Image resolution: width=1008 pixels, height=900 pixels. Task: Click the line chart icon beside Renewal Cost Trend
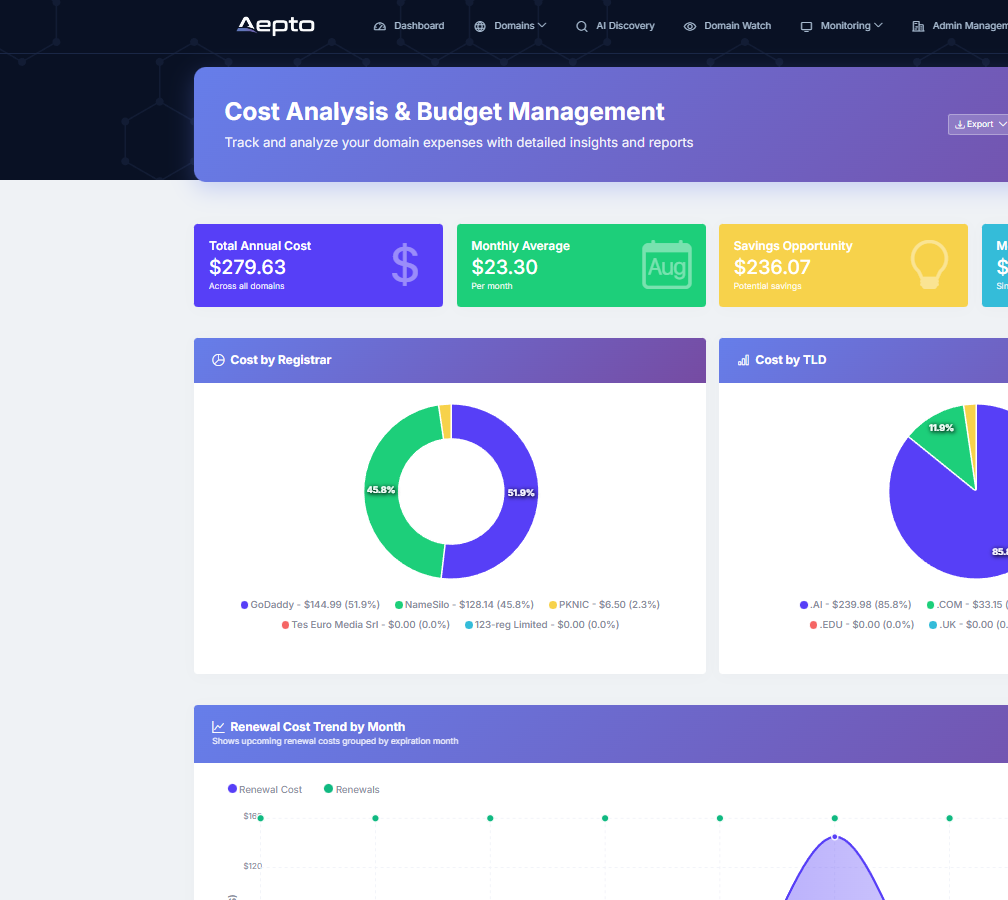tap(219, 727)
